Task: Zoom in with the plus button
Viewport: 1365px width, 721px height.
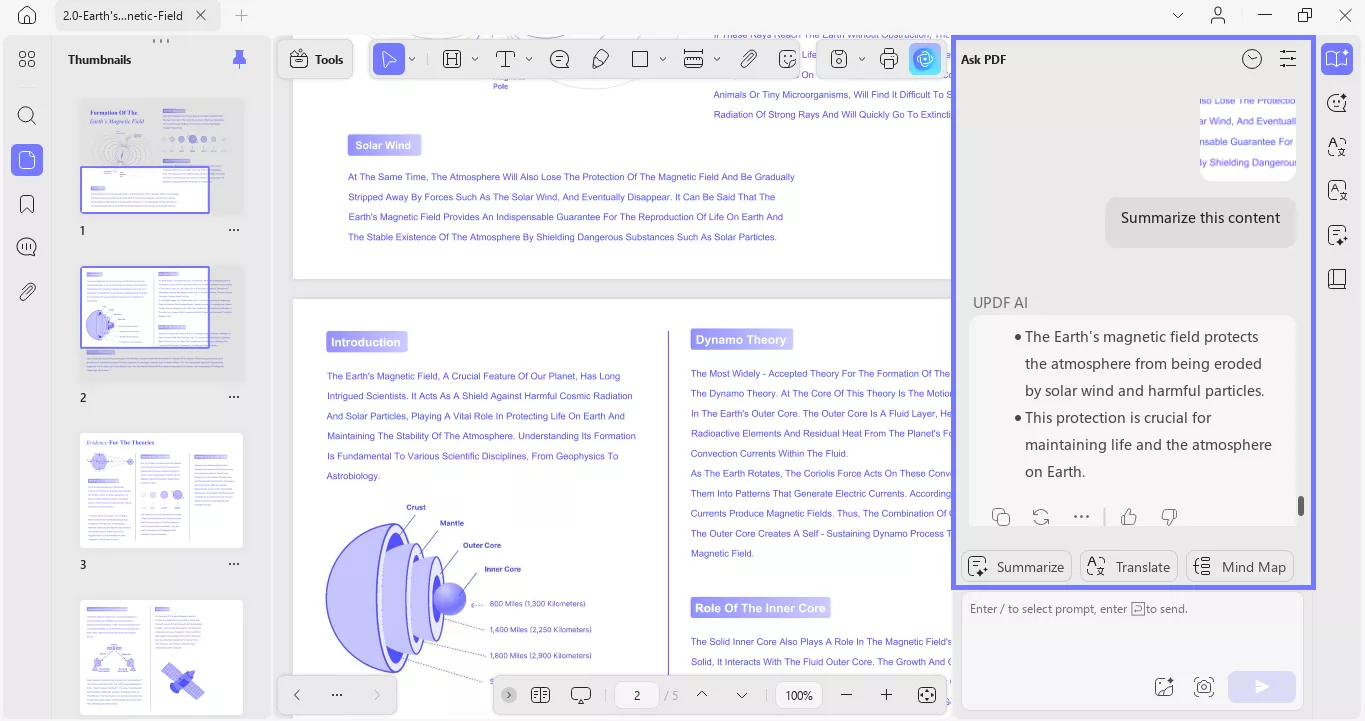Action: coord(886,695)
